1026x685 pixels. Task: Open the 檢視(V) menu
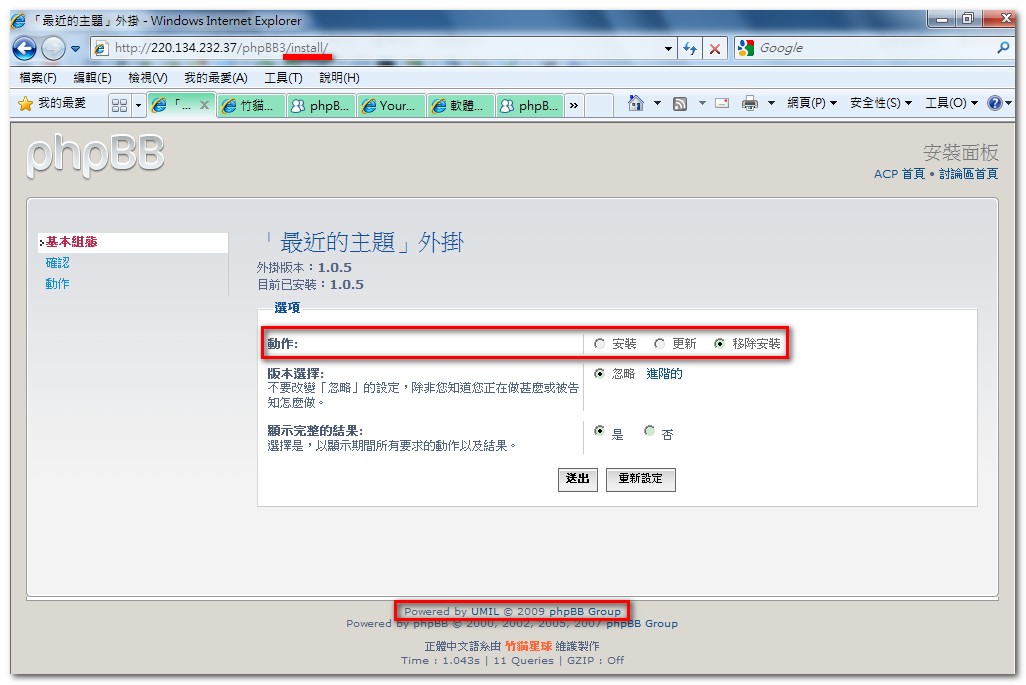click(147, 78)
